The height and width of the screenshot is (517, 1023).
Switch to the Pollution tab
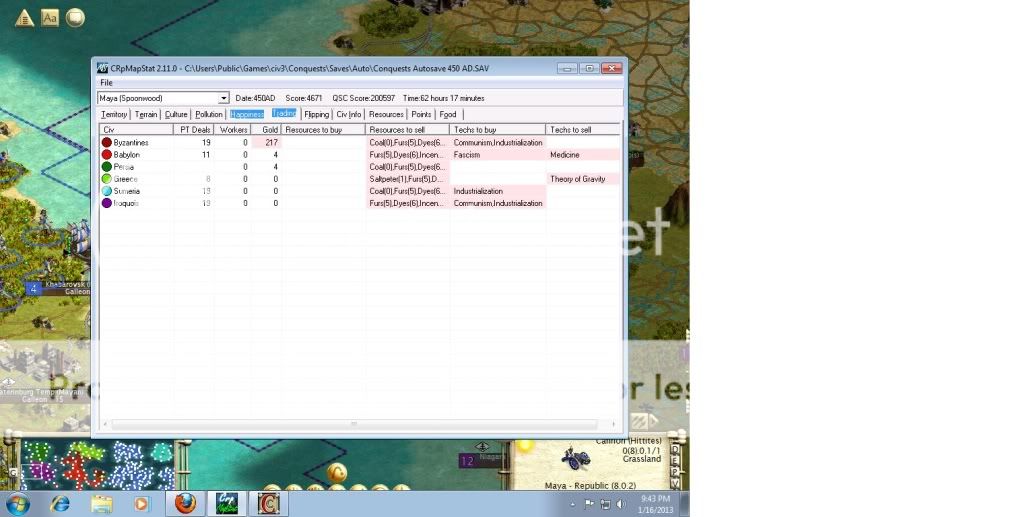209,114
